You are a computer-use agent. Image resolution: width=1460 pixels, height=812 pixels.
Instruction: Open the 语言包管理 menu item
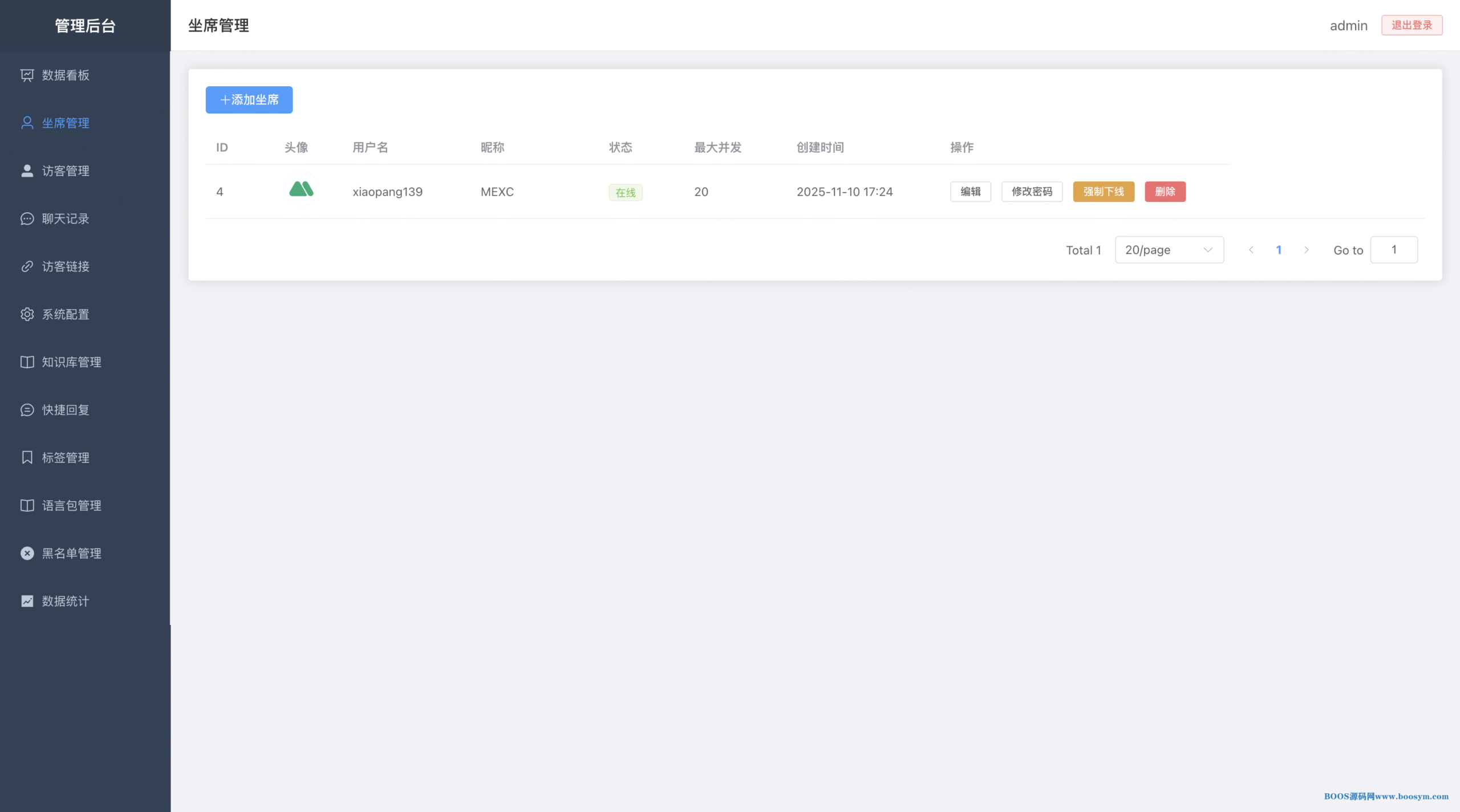tap(71, 506)
